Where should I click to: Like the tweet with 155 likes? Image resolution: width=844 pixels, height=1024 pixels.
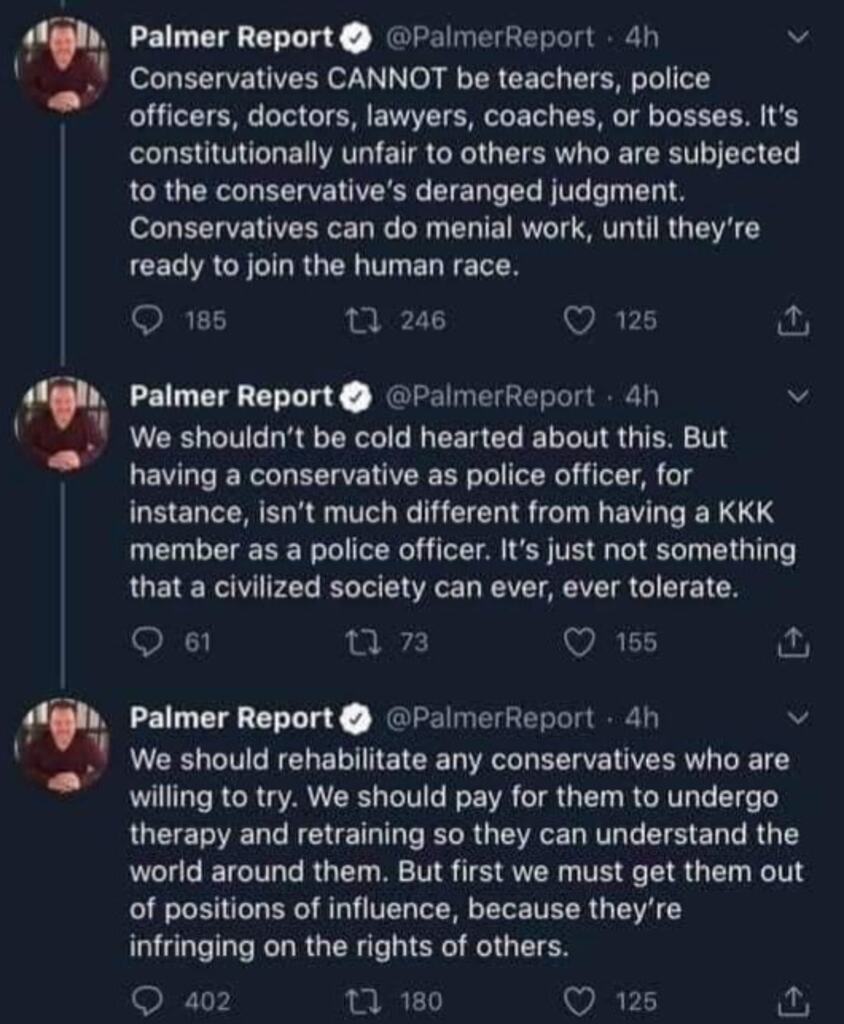(579, 643)
